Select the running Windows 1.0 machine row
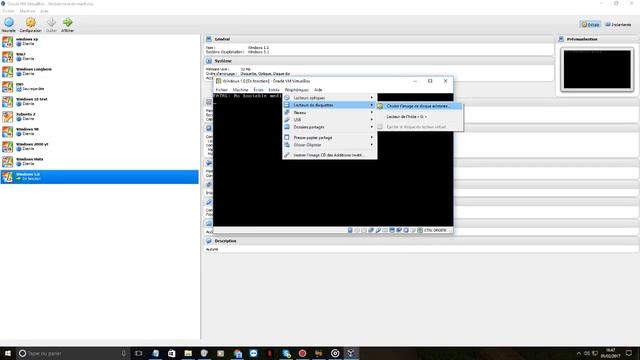Image resolution: width=640 pixels, height=360 pixels. (100, 177)
